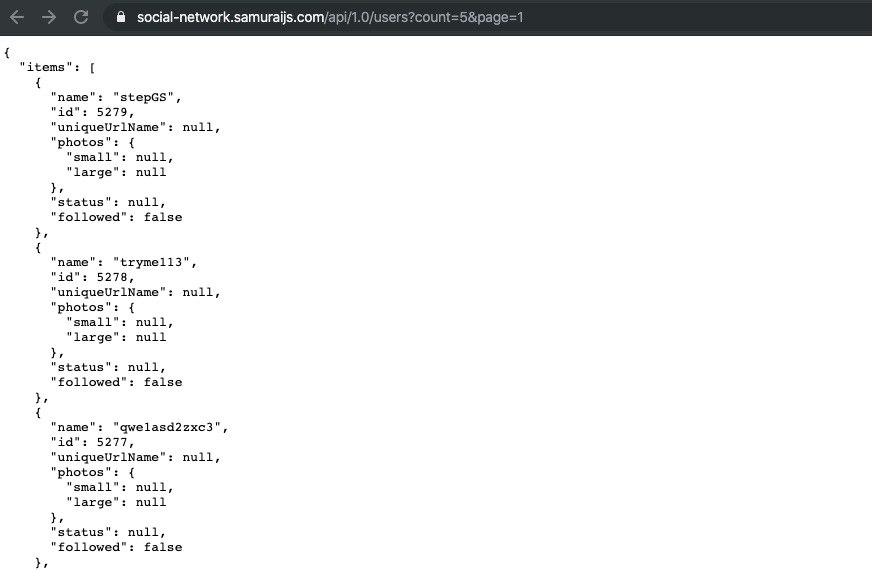Reload the current page
The image size is (872, 571).
click(81, 17)
